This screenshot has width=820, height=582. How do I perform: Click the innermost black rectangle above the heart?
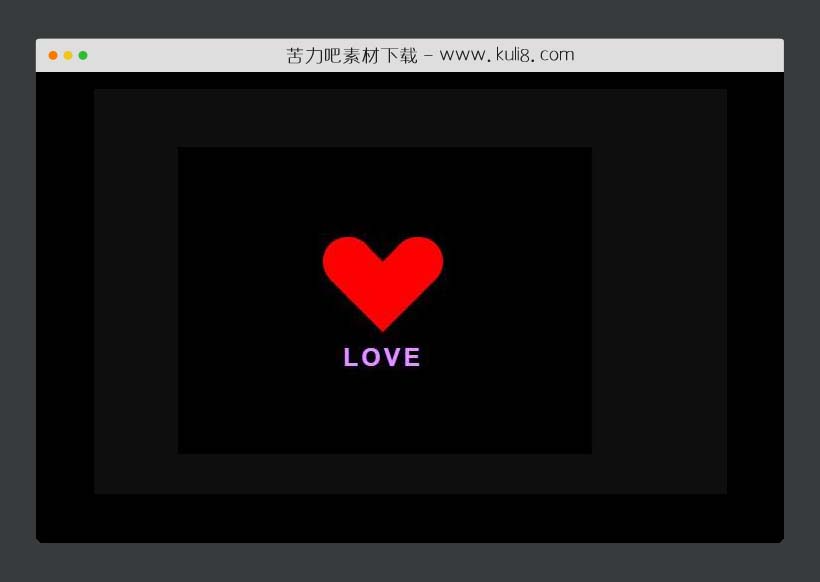tap(384, 190)
